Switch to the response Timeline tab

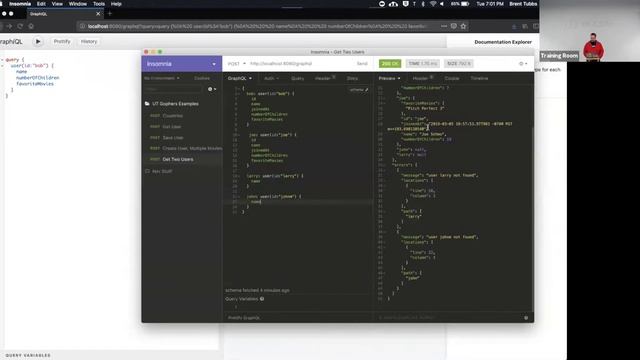click(x=479, y=78)
